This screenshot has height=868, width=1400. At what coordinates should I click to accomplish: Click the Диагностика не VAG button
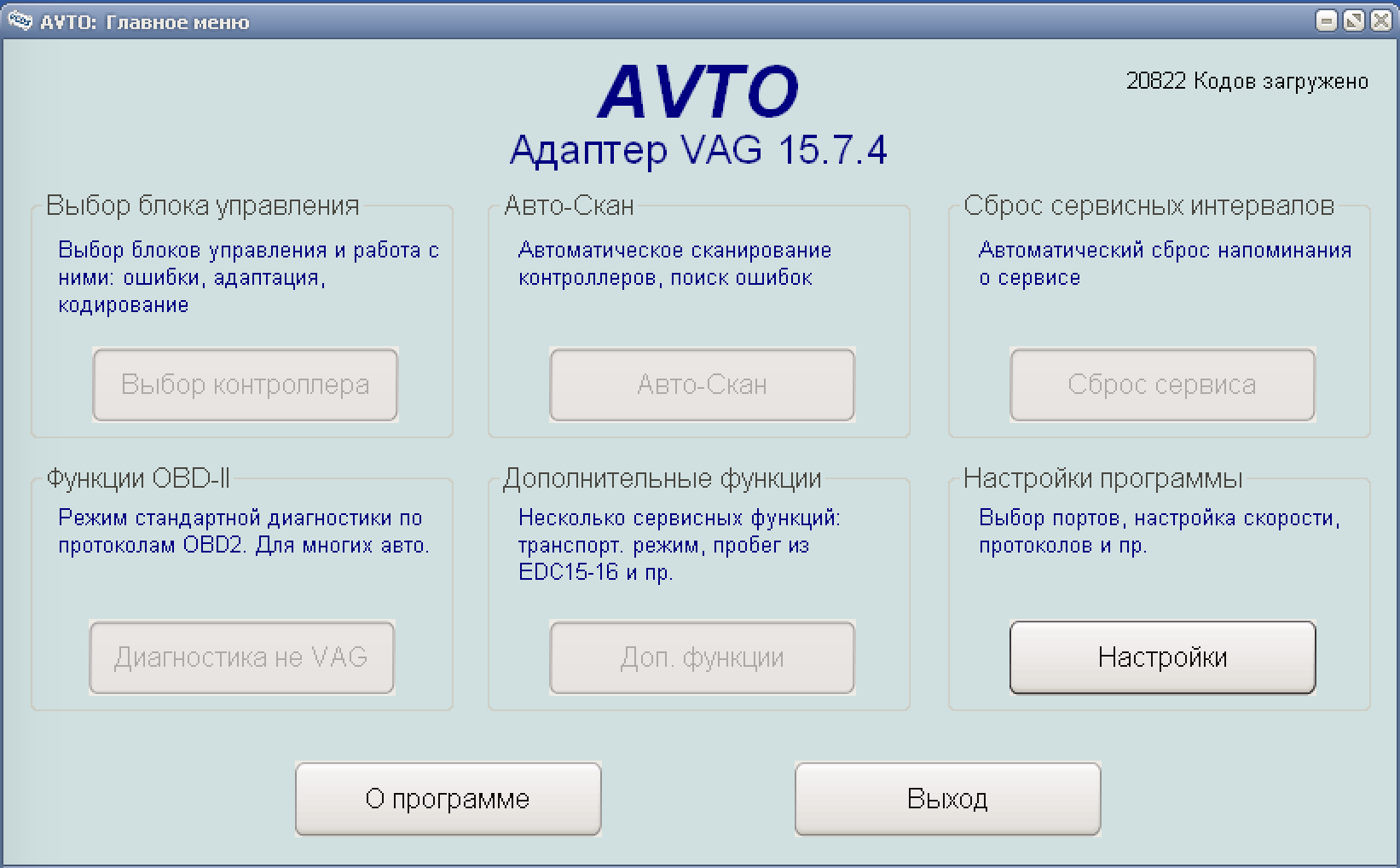241,657
